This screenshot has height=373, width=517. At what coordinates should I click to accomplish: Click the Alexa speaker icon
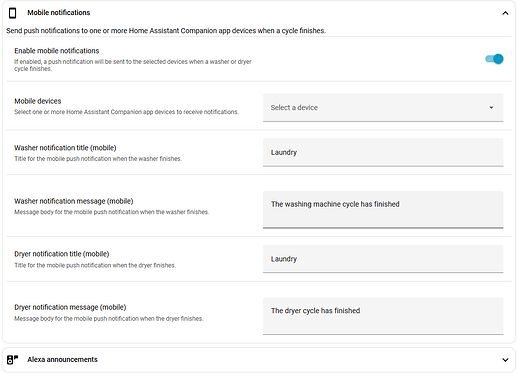tap(12, 360)
